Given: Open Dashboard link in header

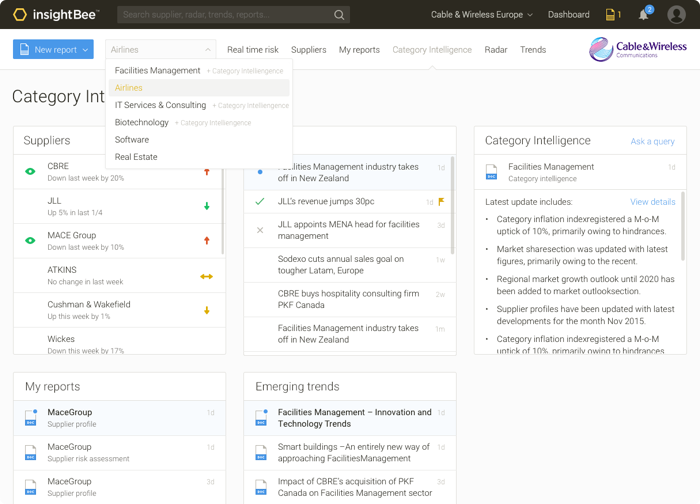Looking at the screenshot, I should point(568,15).
